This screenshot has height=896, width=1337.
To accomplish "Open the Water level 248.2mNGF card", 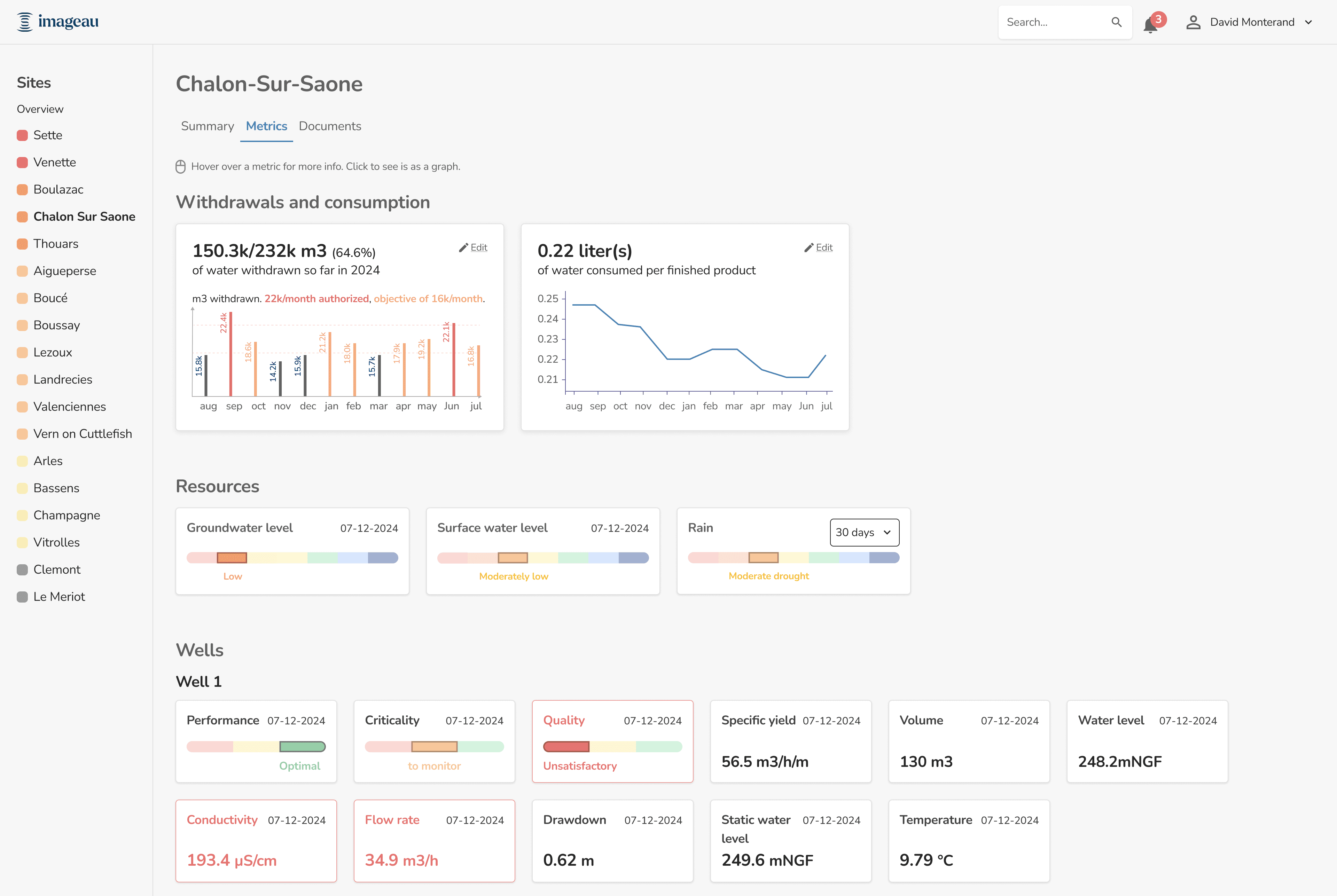I will point(1147,741).
